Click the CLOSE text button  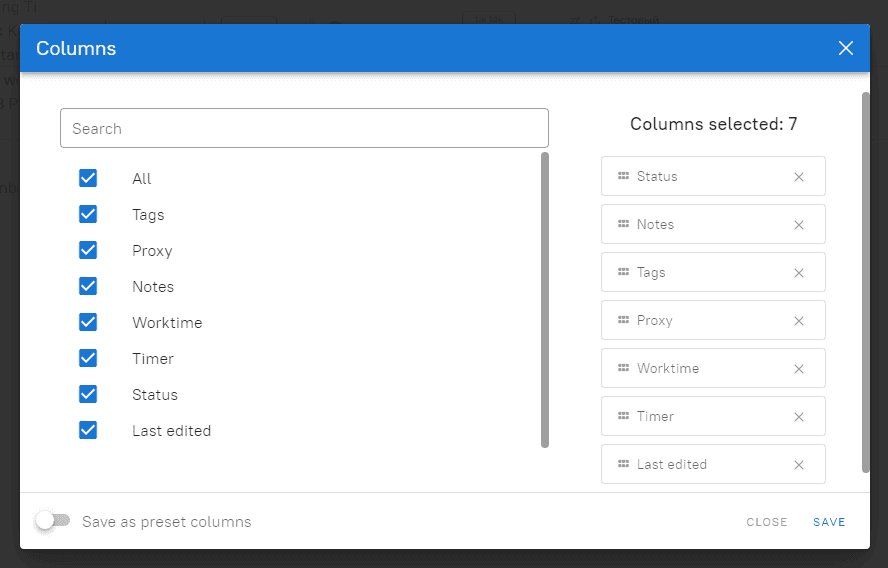(766, 522)
